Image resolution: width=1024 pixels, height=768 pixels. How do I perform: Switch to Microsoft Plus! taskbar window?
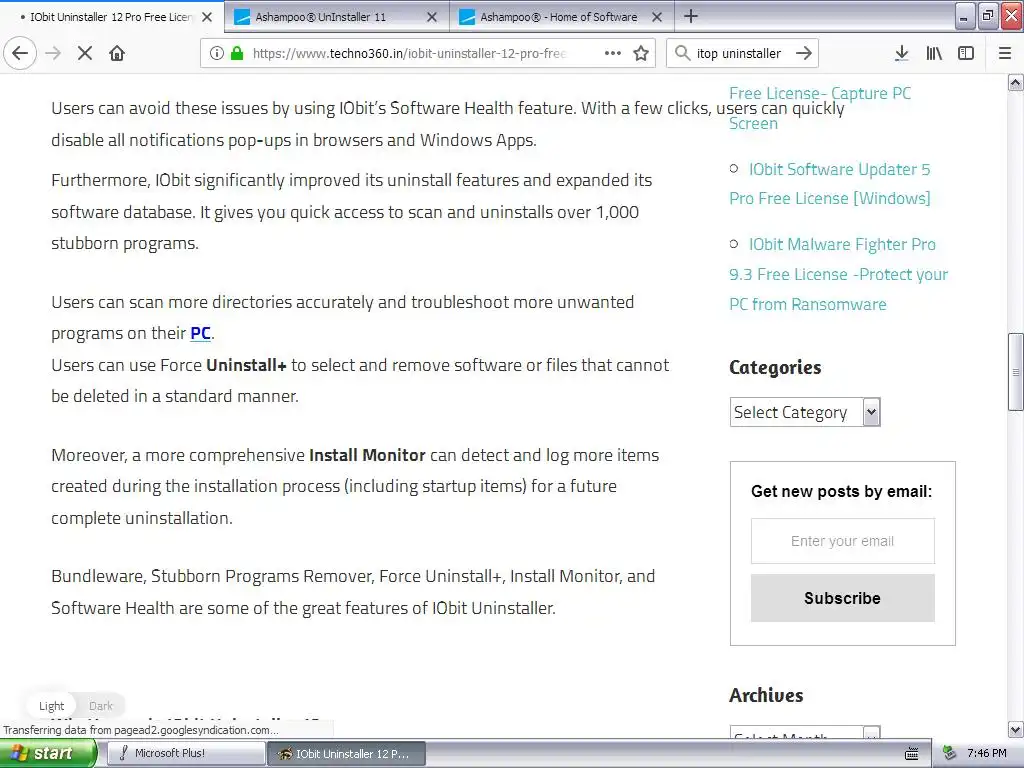coord(185,754)
